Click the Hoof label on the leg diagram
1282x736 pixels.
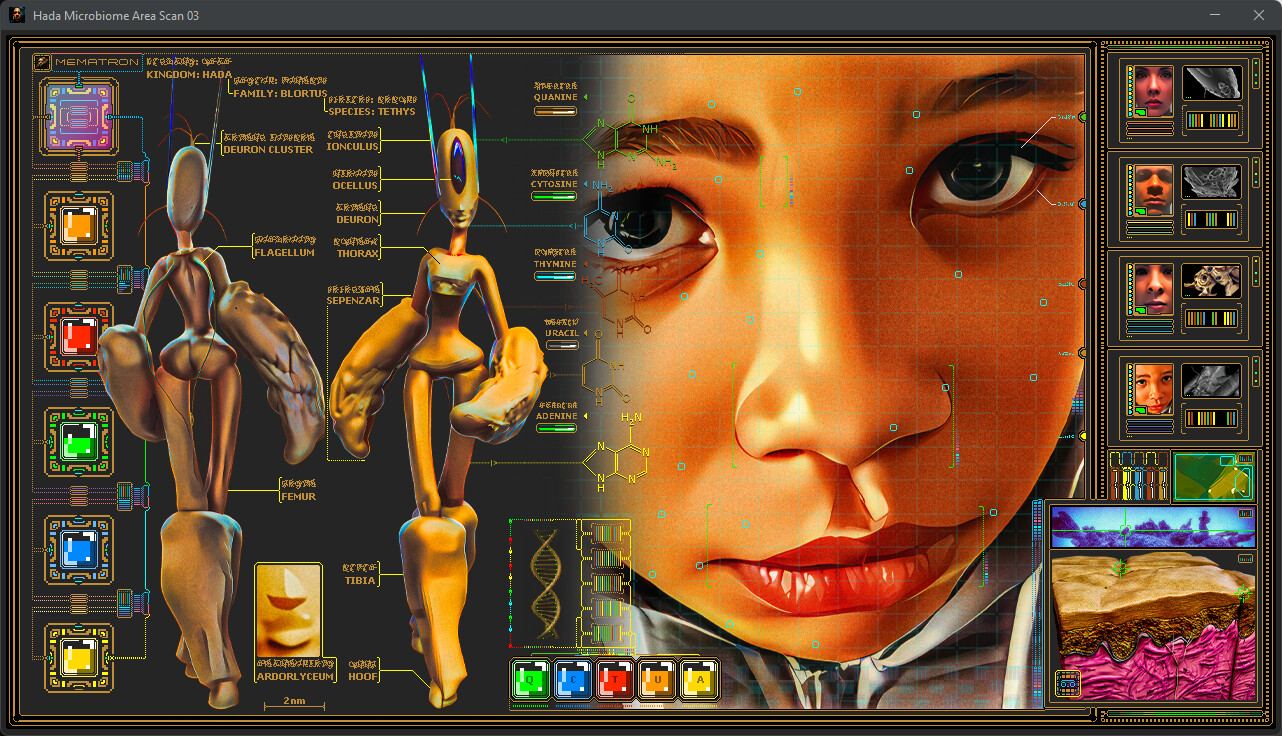(x=363, y=676)
